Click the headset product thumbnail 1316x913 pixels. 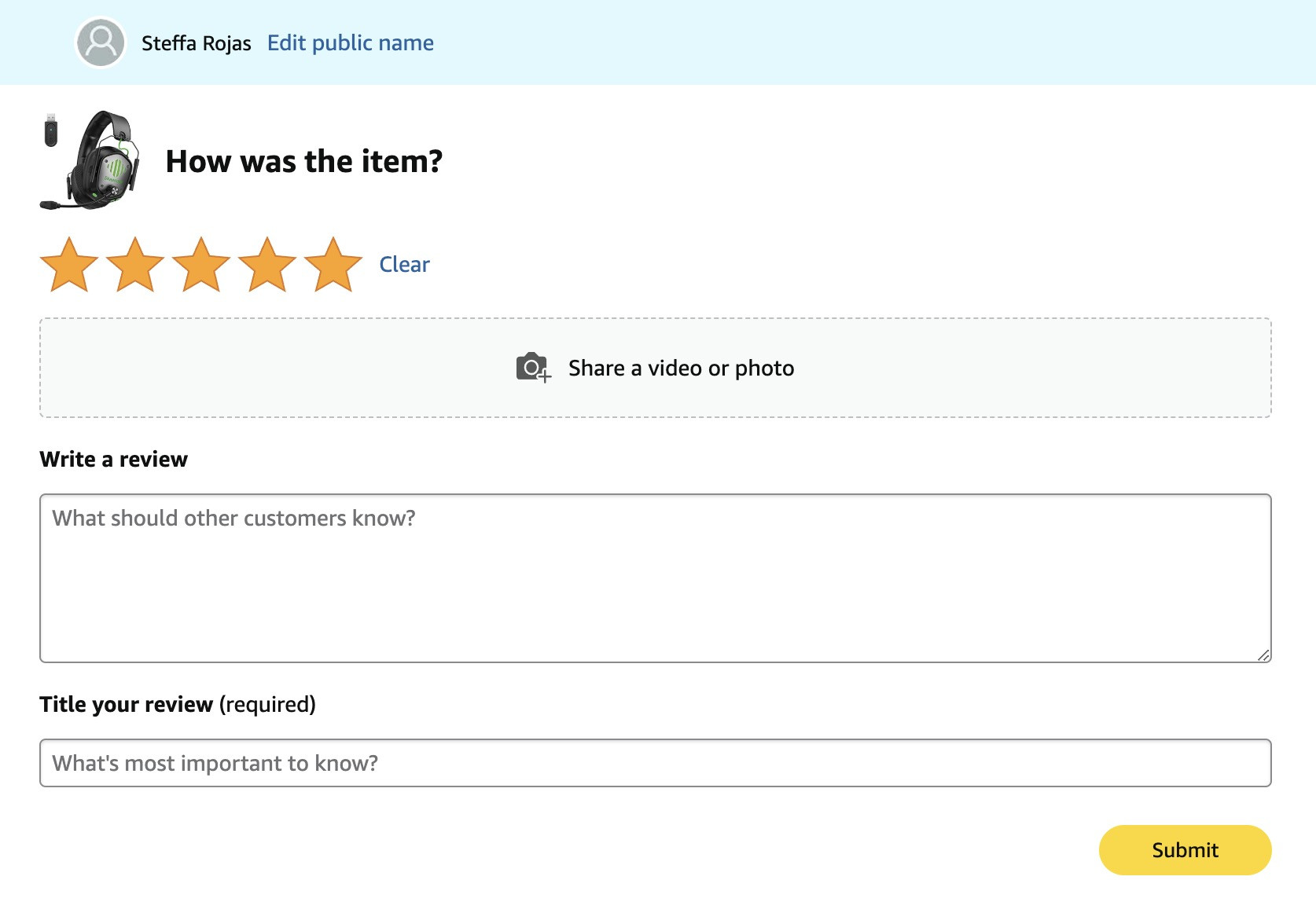(90, 160)
